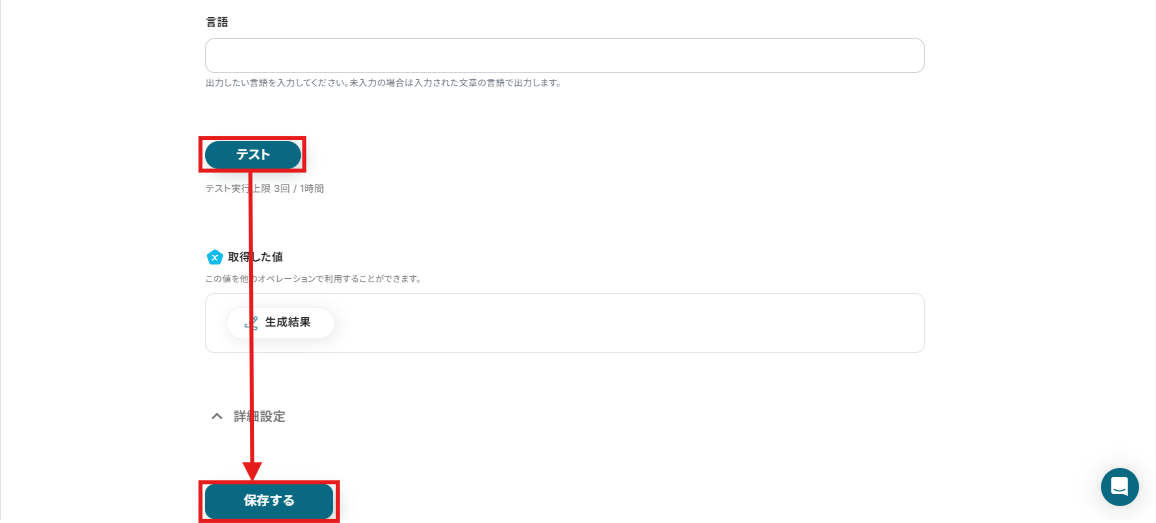The width and height of the screenshot is (1156, 523).
Task: Click the link icon inside 生成結果 chip
Action: point(251,323)
